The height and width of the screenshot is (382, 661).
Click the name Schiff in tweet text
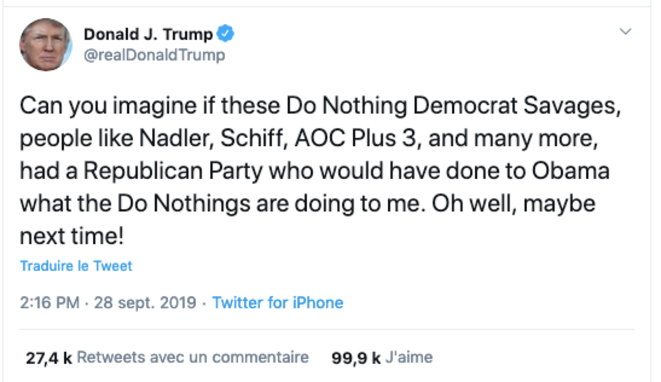coord(254,138)
